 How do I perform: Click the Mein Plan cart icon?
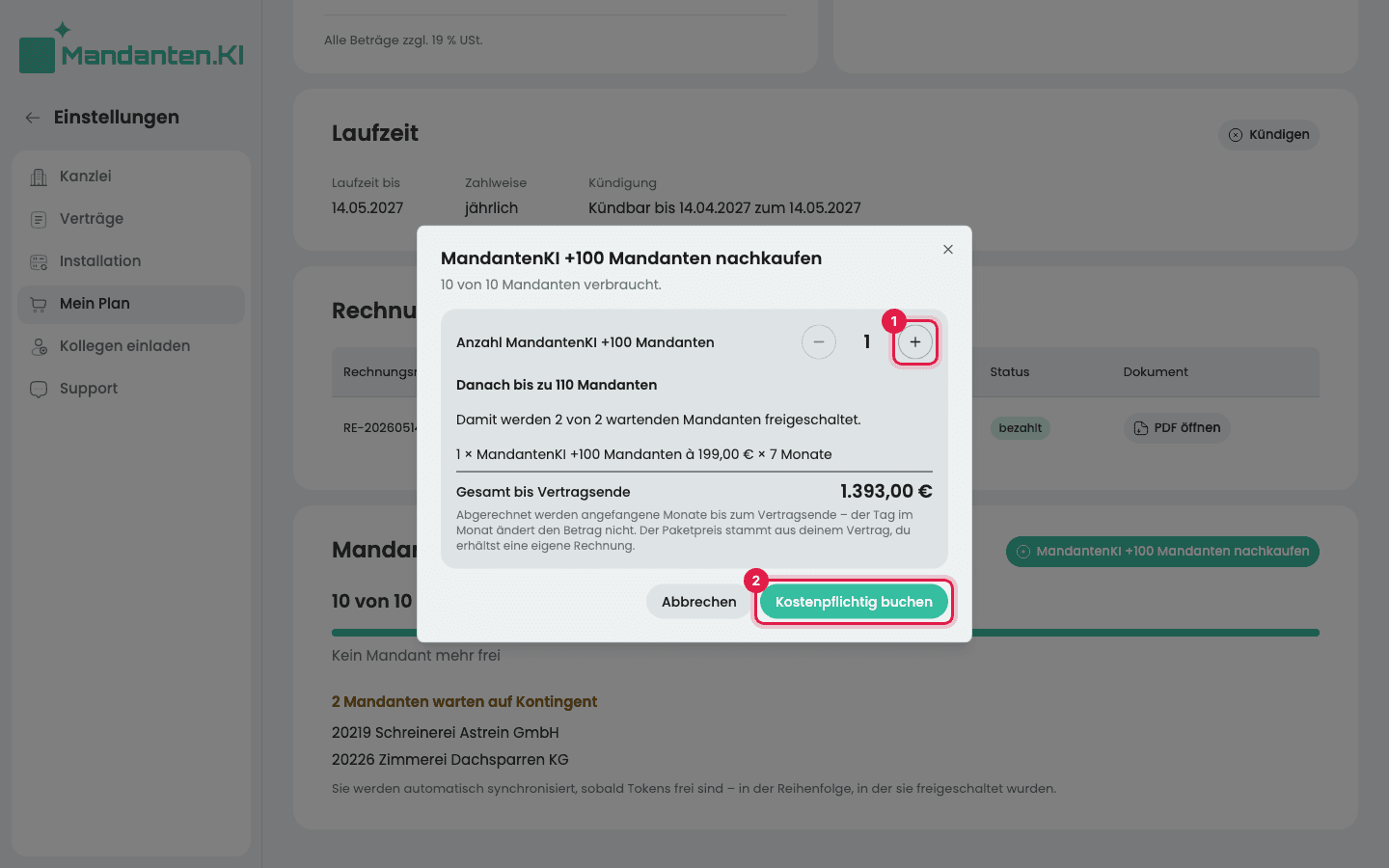pos(39,304)
